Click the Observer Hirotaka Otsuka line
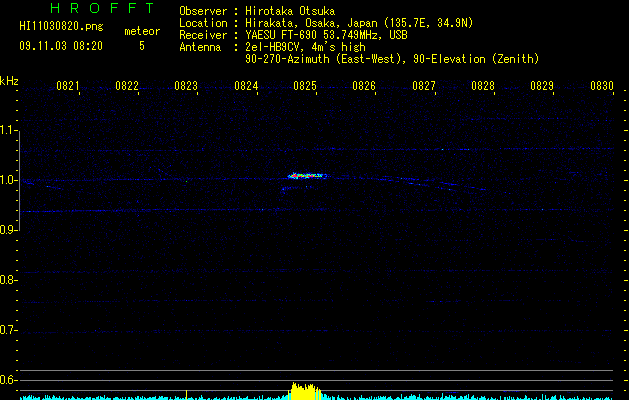 [257, 11]
